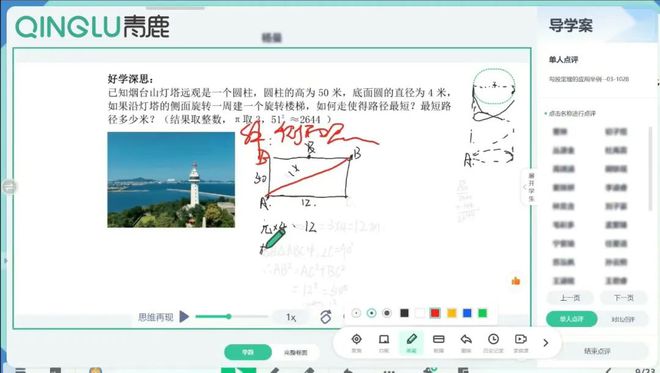Start micro-lesson video recording icon
660x373 pixels.
[521, 342]
